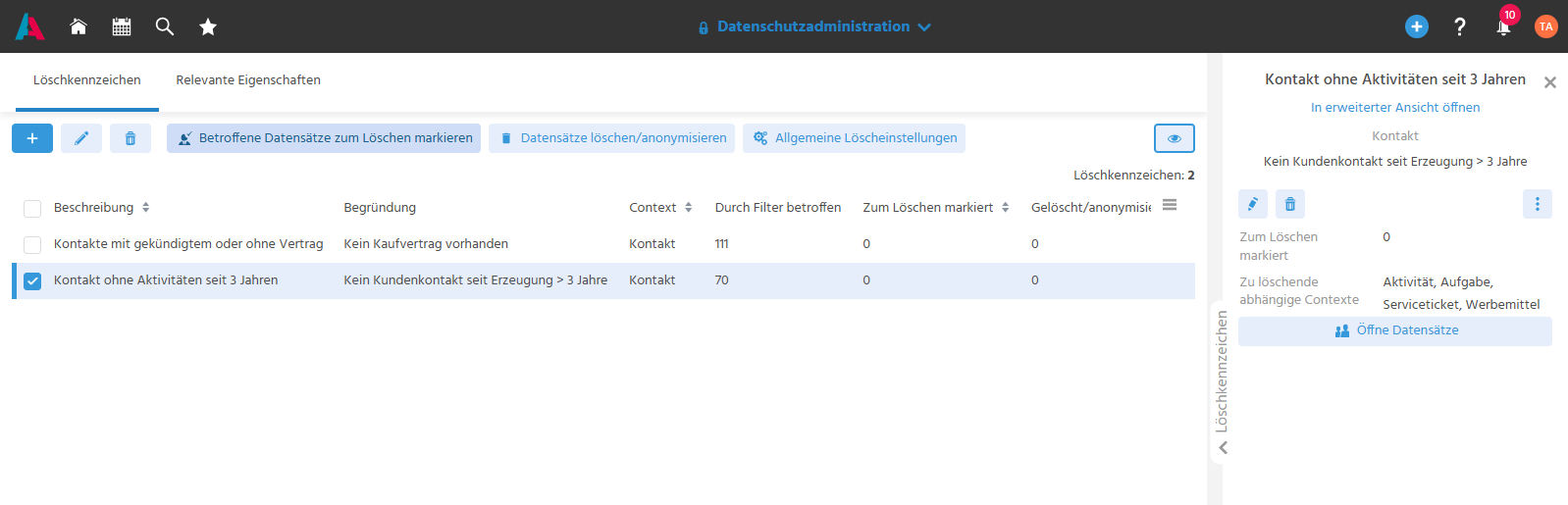Click Datensätze löschen/anonymisieren button
This screenshot has width=1568, height=505.
coord(611,138)
